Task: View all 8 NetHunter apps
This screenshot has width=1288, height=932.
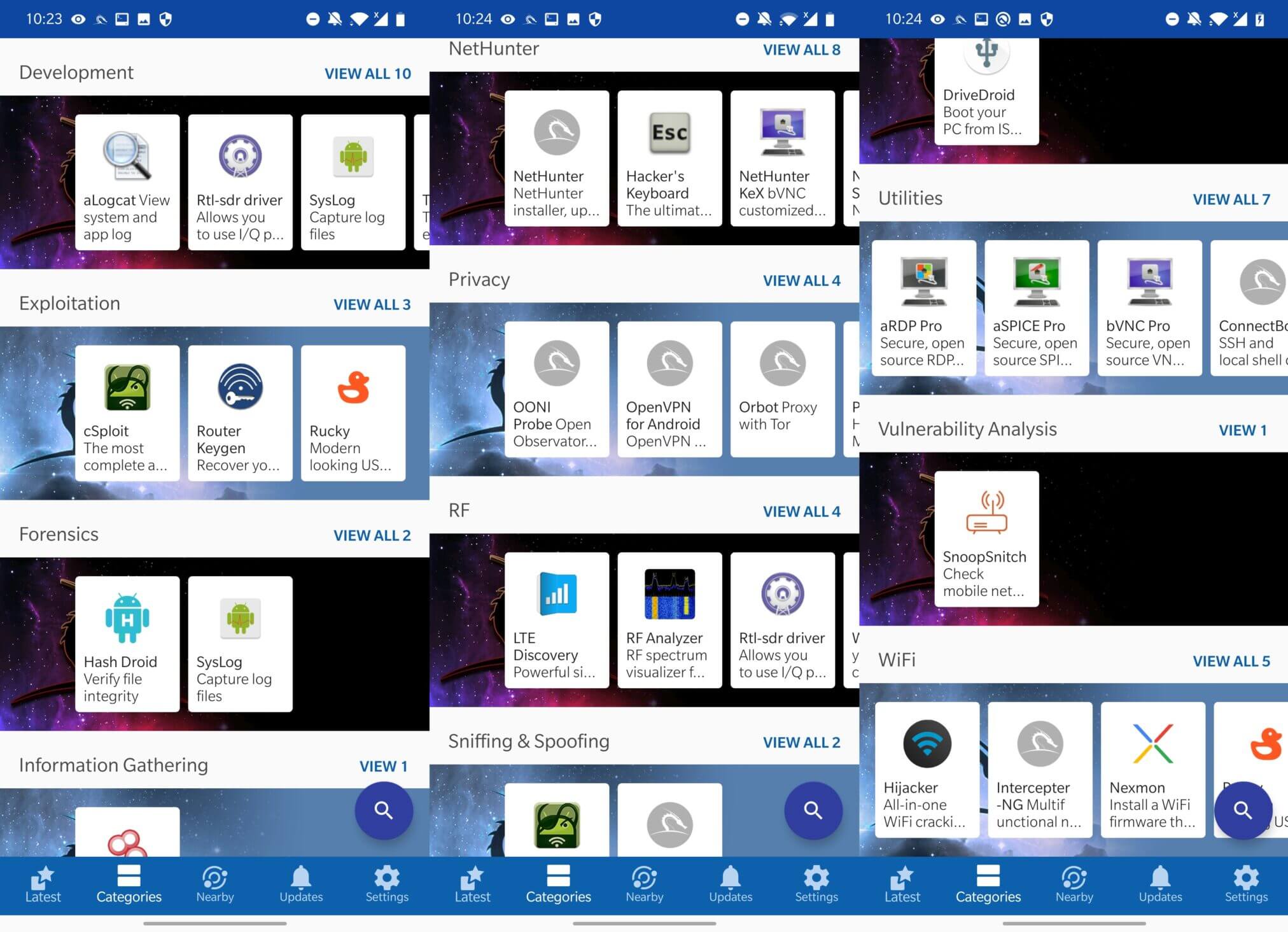Action: point(801,50)
